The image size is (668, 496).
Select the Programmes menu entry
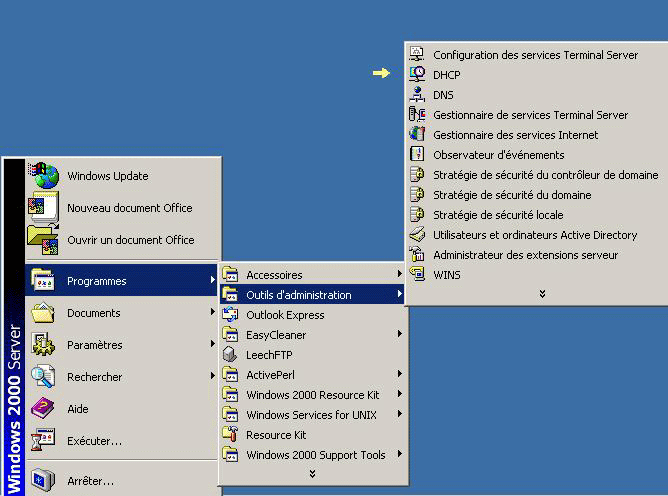coord(122,280)
